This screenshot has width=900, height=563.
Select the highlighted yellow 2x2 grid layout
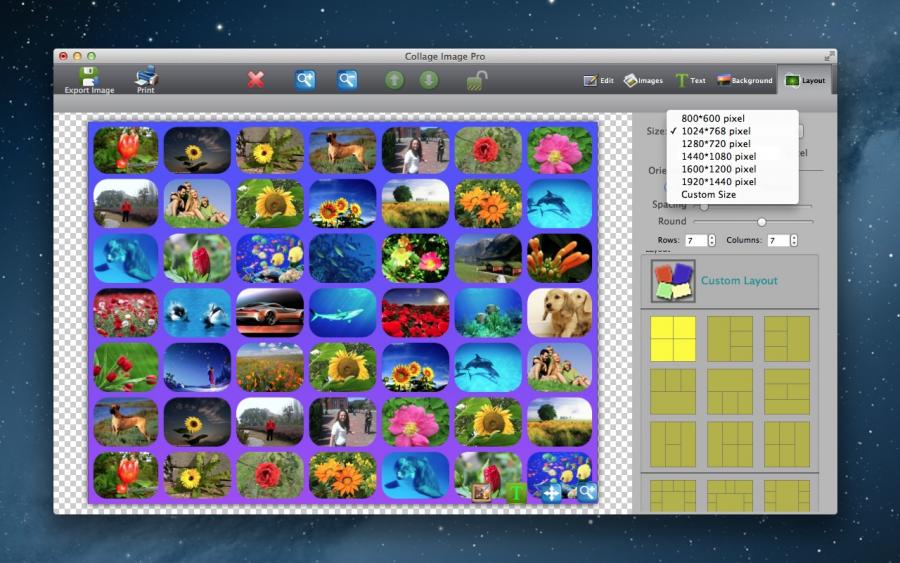673,339
